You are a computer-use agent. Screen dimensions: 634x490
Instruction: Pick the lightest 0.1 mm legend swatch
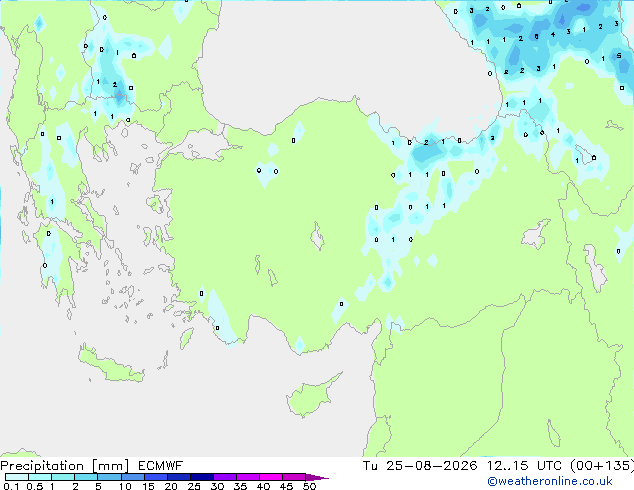click(17, 477)
